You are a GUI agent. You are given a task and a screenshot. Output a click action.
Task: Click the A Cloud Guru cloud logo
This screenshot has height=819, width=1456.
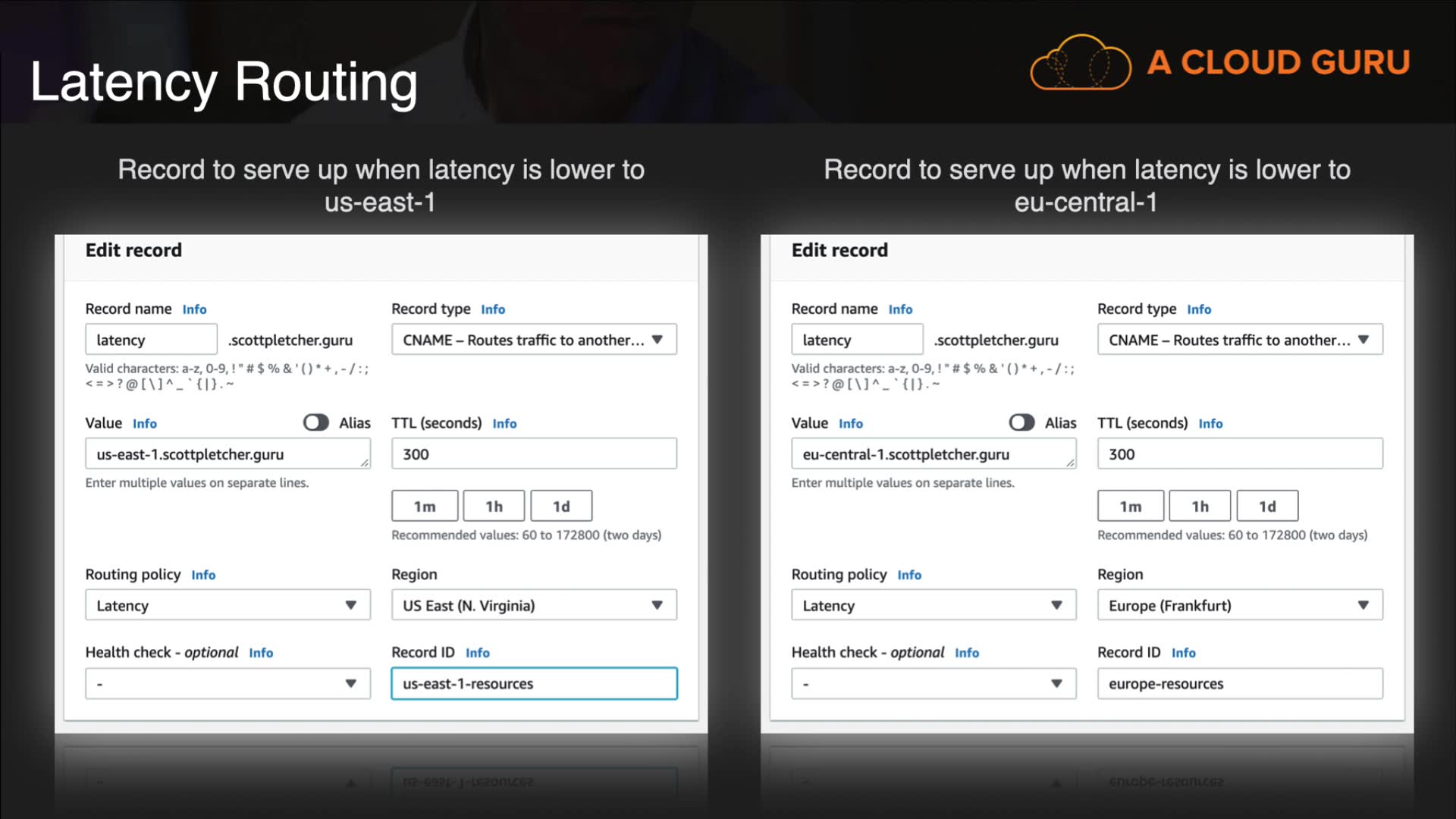1080,63
